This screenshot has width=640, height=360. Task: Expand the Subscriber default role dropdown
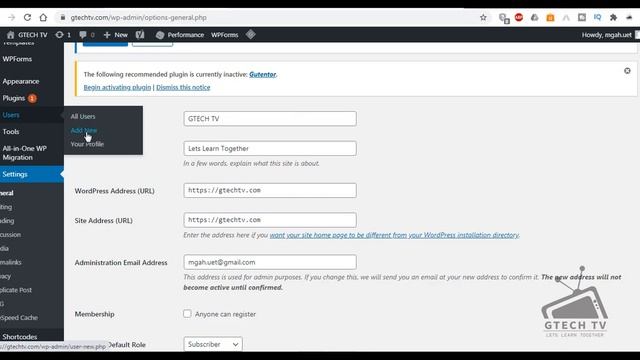(213, 344)
